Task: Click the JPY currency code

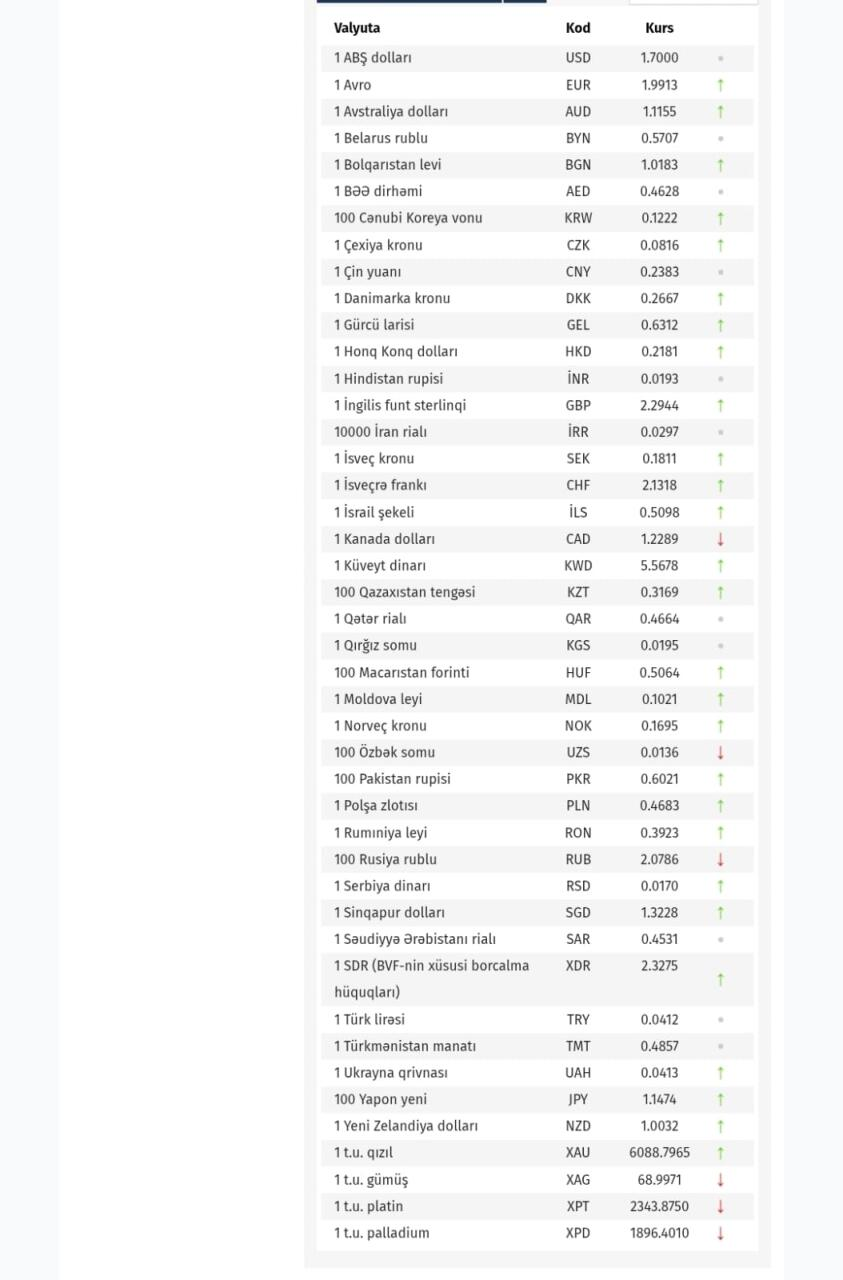Action: (x=578, y=1099)
